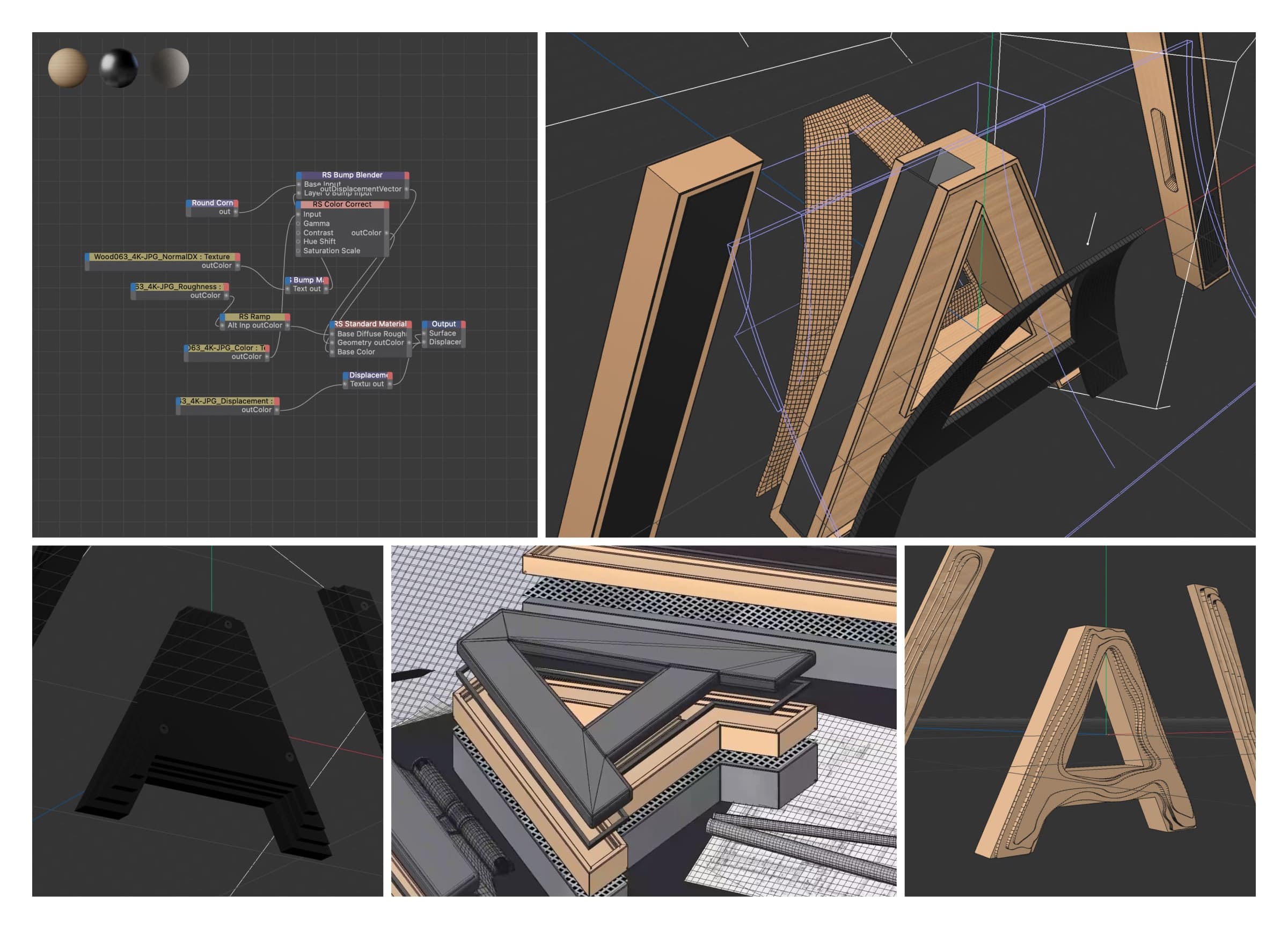Select the wood material preview sphere
Image resolution: width=1288 pixels, height=929 pixels.
click(x=68, y=68)
